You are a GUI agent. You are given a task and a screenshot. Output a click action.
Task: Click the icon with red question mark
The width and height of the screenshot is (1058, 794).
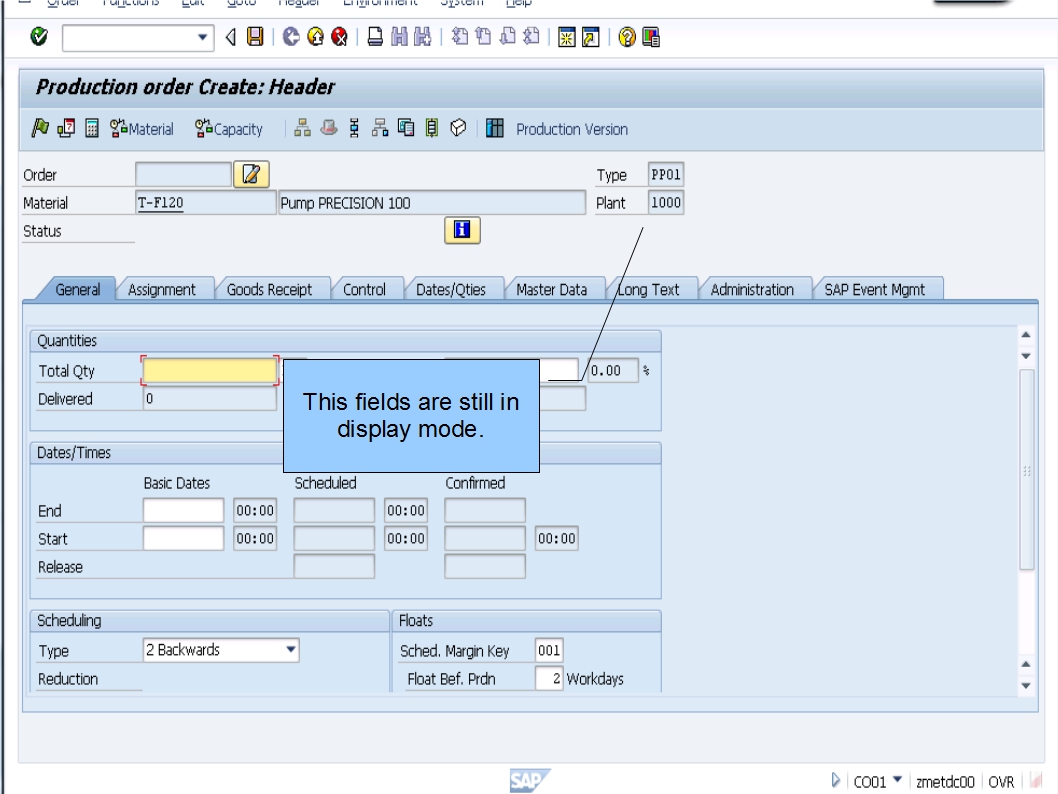pyautogui.click(x=66, y=127)
